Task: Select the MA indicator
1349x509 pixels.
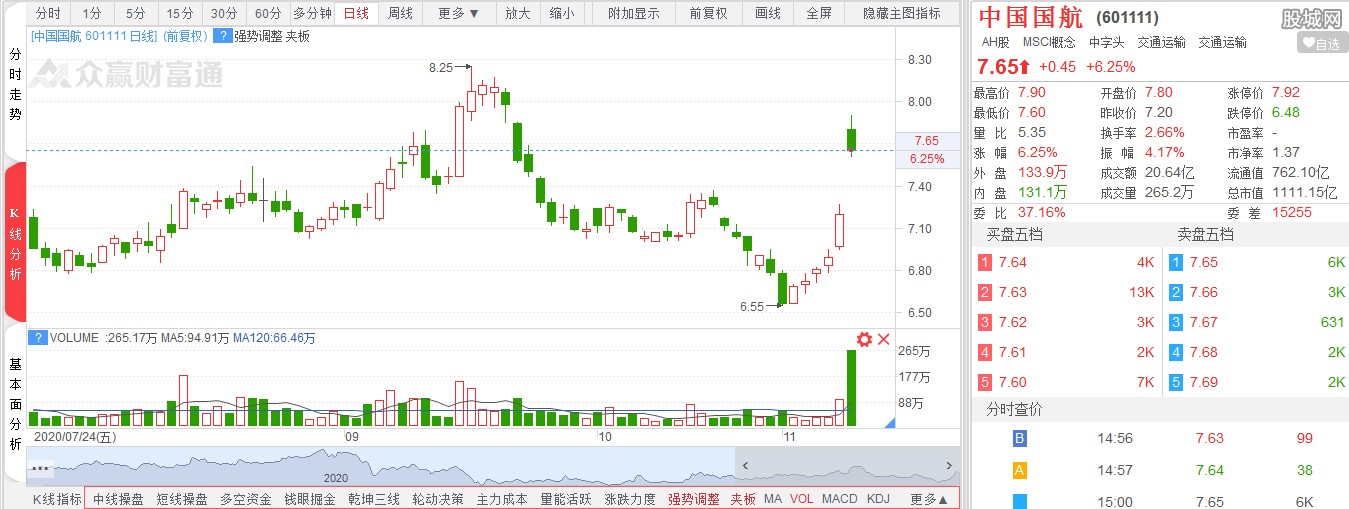Action: 773,499
